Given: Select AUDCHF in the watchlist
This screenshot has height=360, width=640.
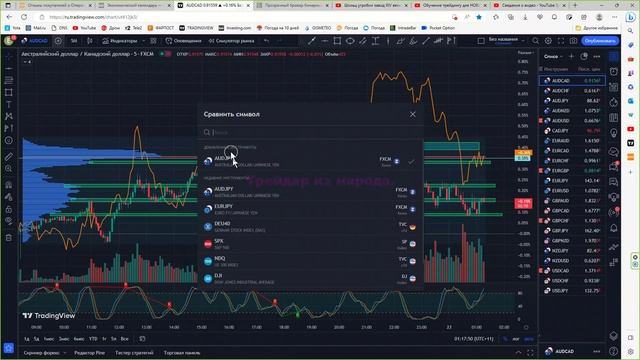Looking at the screenshot, I should [572, 91].
